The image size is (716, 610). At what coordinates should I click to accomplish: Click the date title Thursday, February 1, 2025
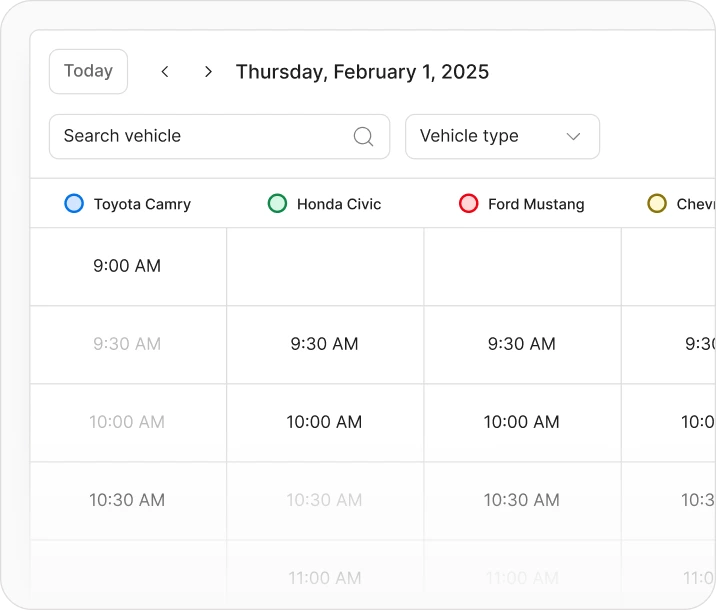362,72
